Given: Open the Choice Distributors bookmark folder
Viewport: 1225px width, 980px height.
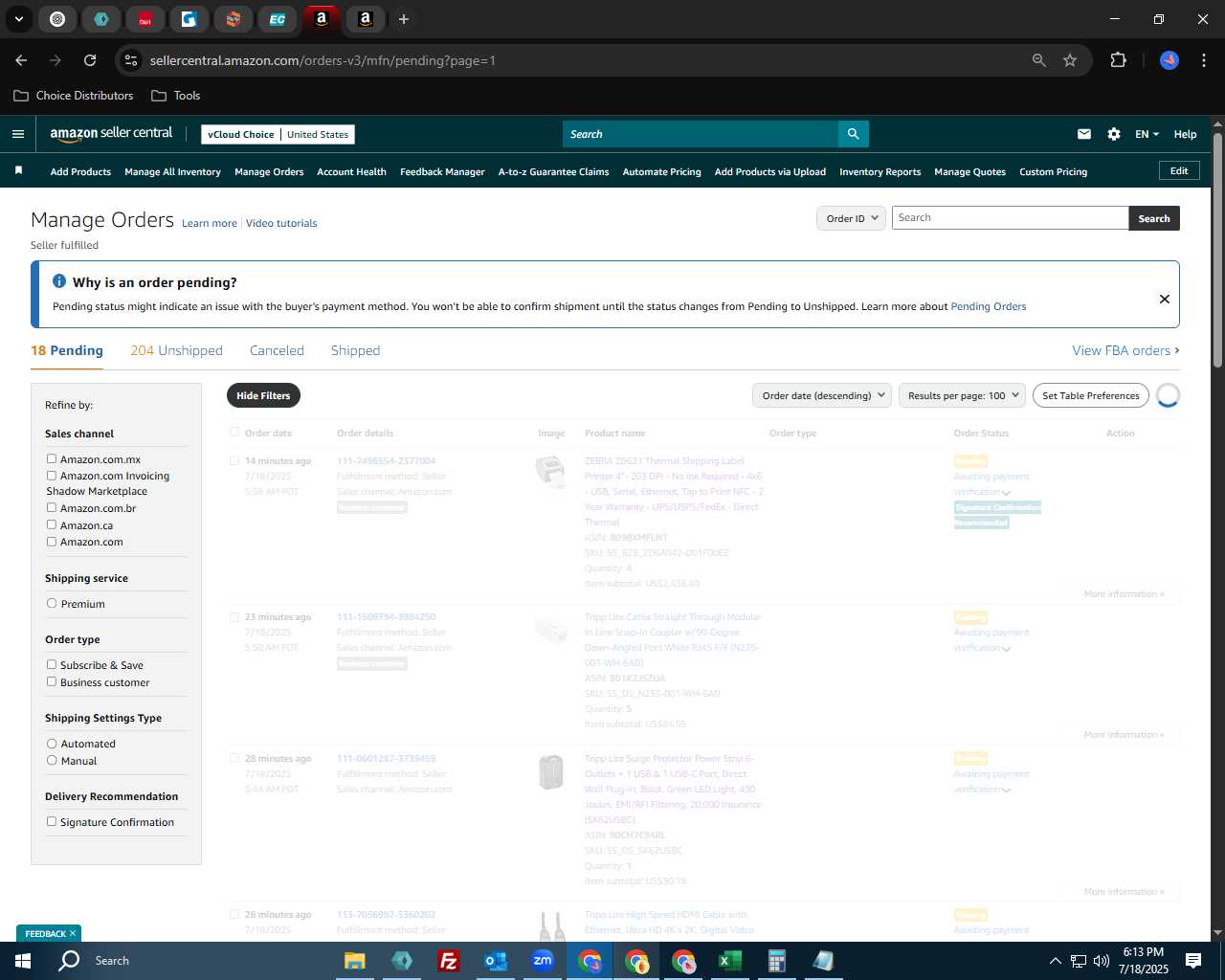Looking at the screenshot, I should pyautogui.click(x=74, y=96).
